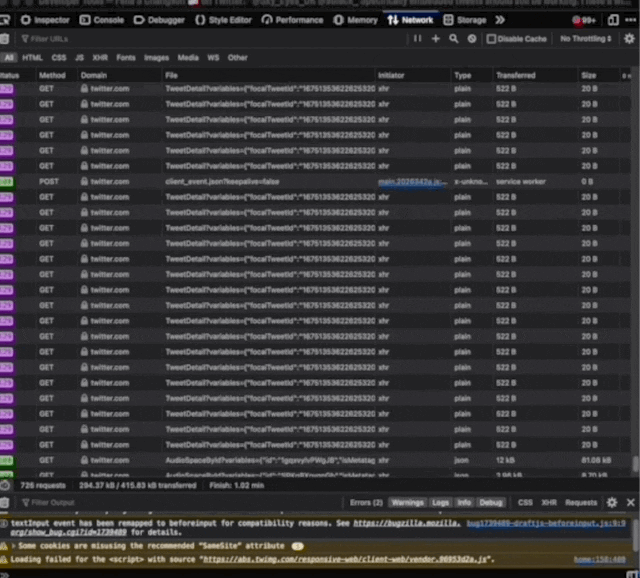Sort by Initiator column header
Screen dimensions: 640x578
tap(413, 75)
